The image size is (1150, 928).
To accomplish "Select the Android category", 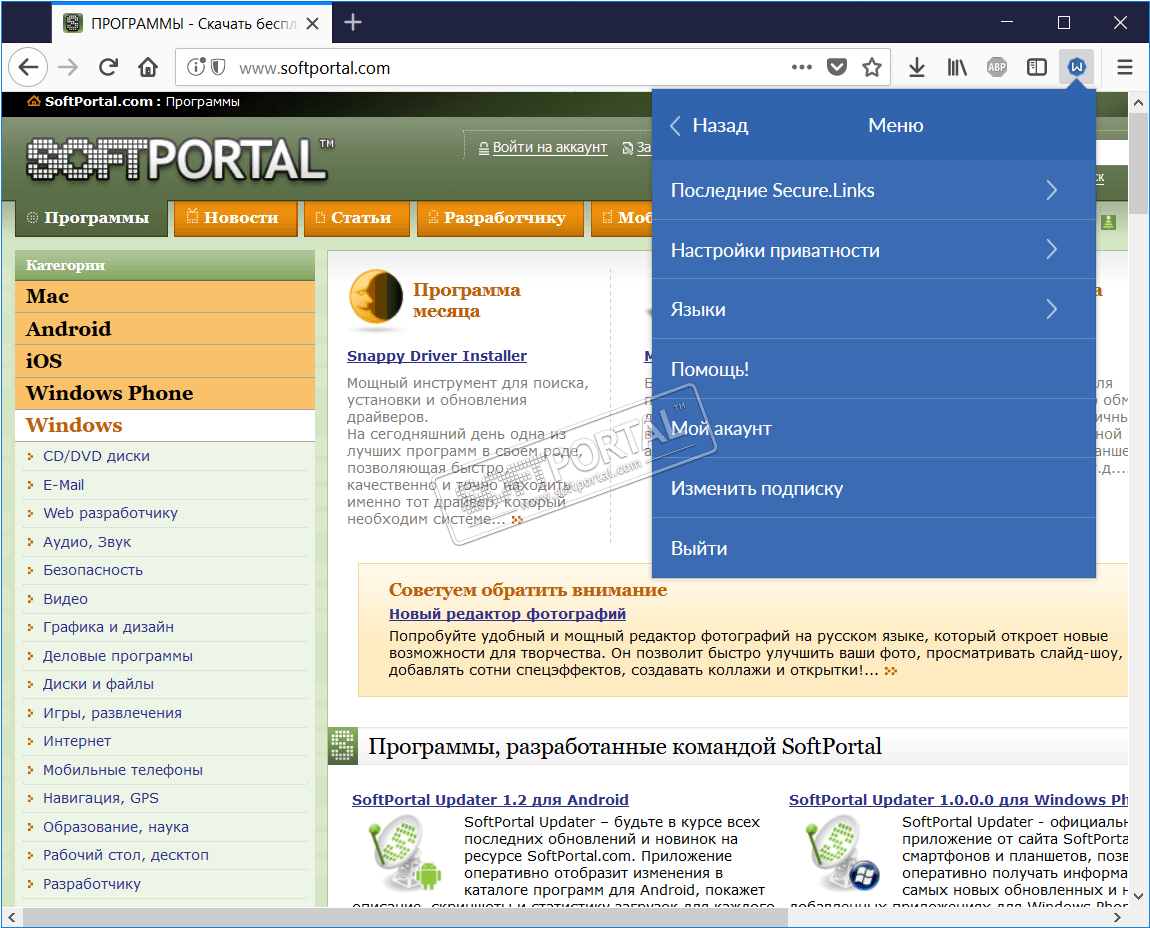I will (x=165, y=329).
